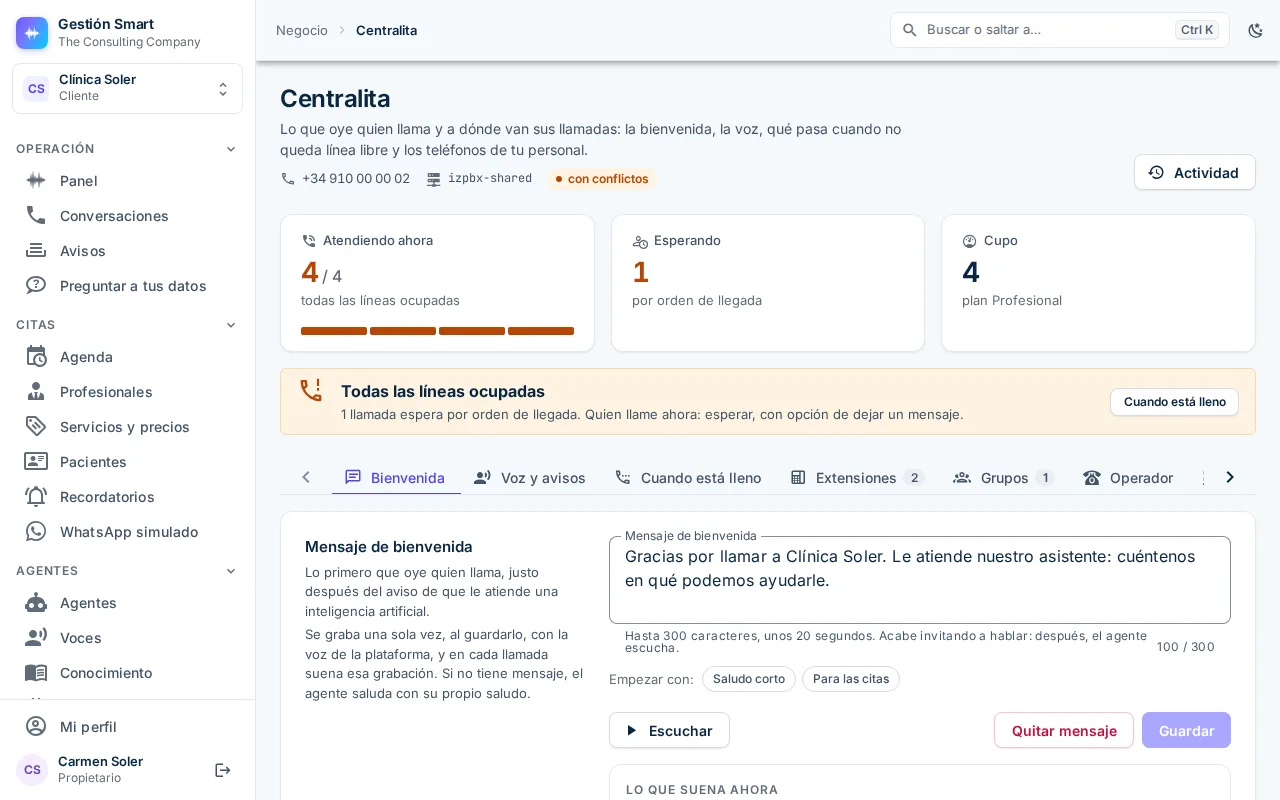Click the Ctrl K shortcut badge
Screen dimensions: 1280x800
coord(1197,30)
